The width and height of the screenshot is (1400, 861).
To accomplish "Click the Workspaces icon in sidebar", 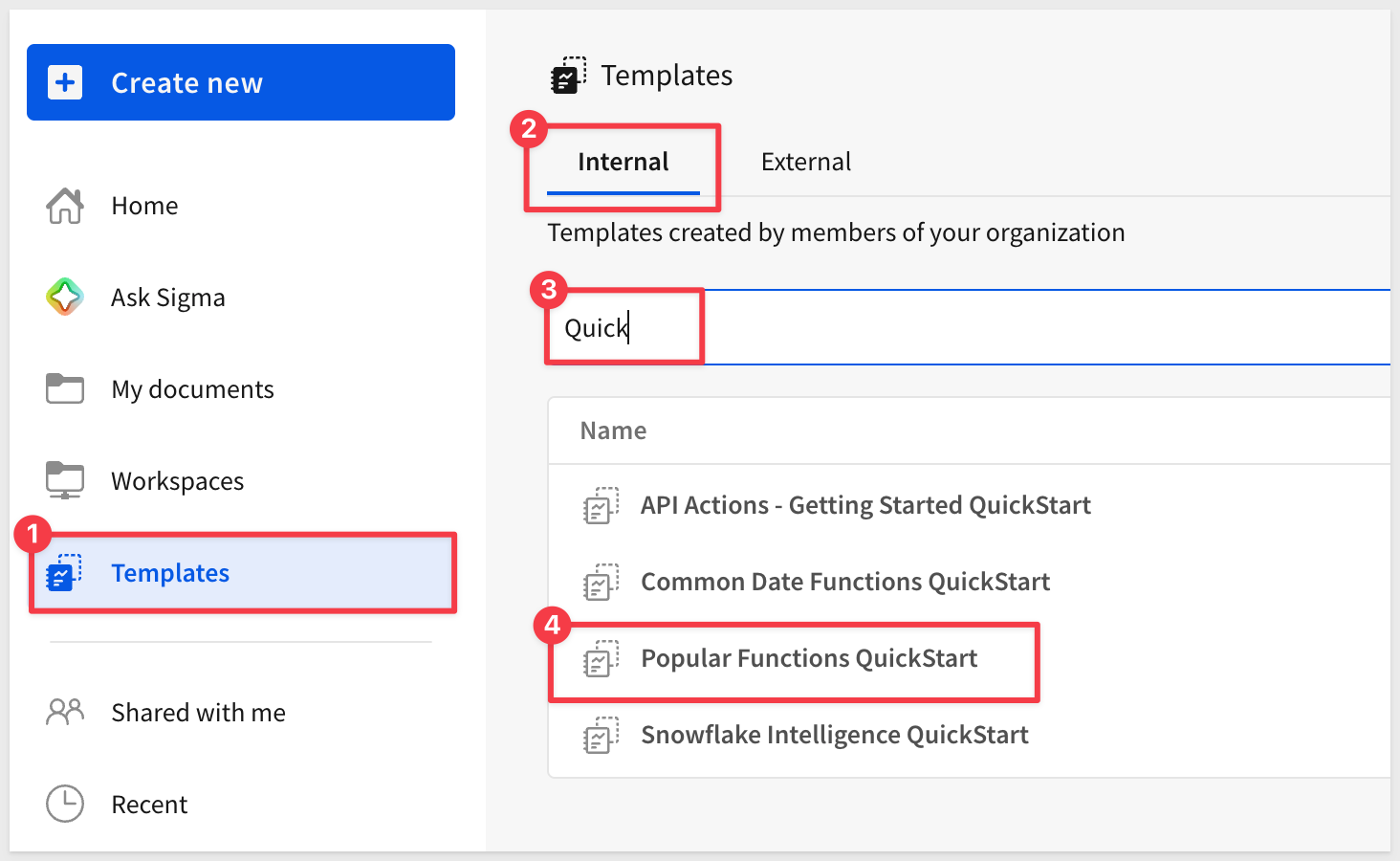I will [65, 480].
